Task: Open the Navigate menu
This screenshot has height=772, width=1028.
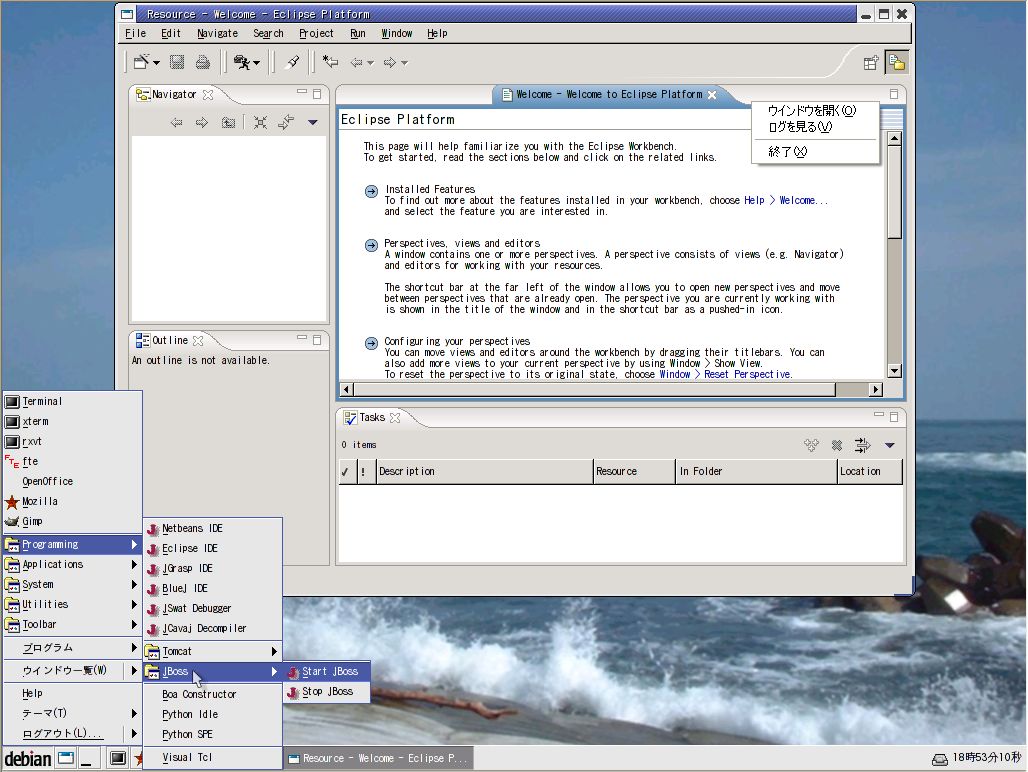Action: 218,33
